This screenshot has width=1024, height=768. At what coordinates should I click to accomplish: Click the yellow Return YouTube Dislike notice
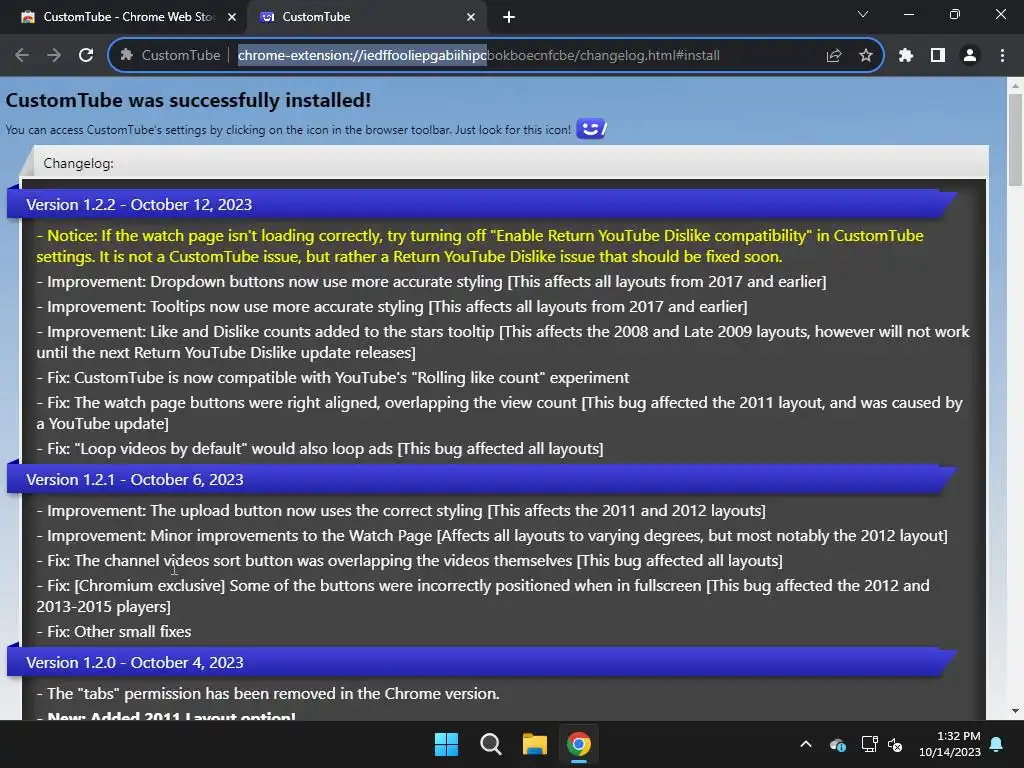point(480,246)
